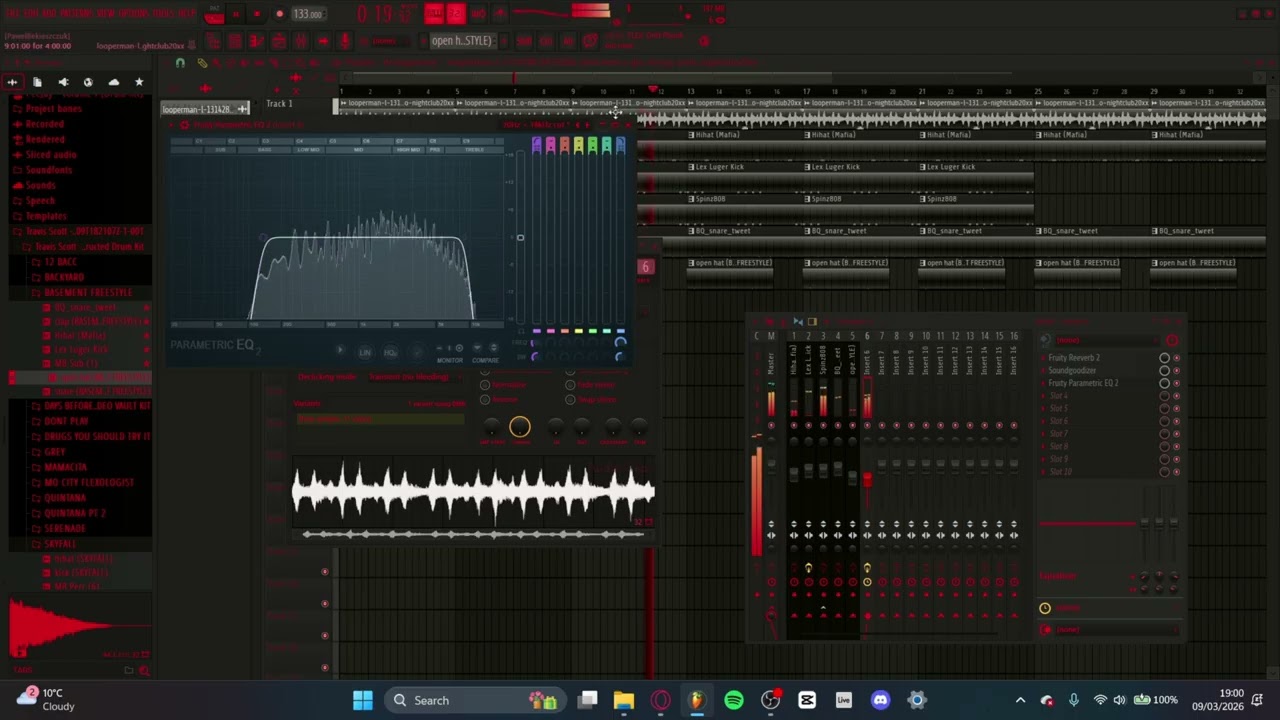
Task: Click the FL Studio taskbar icon
Action: [697, 700]
